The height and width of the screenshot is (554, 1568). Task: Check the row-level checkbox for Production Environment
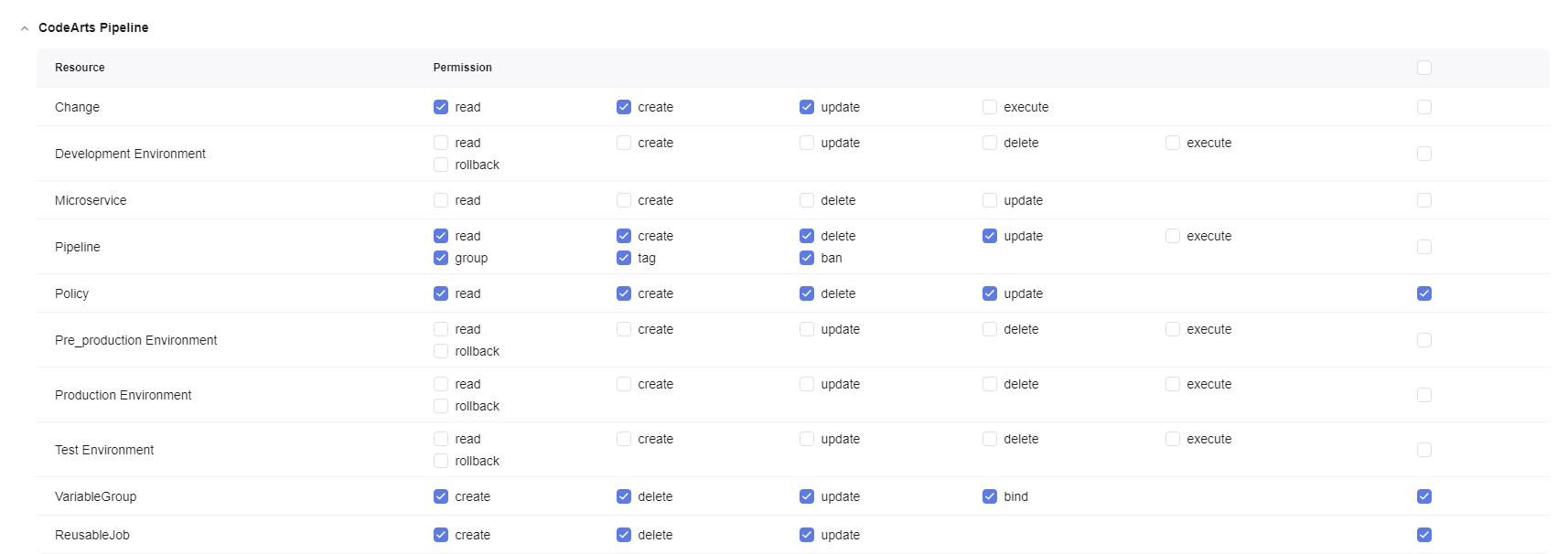(x=1424, y=395)
